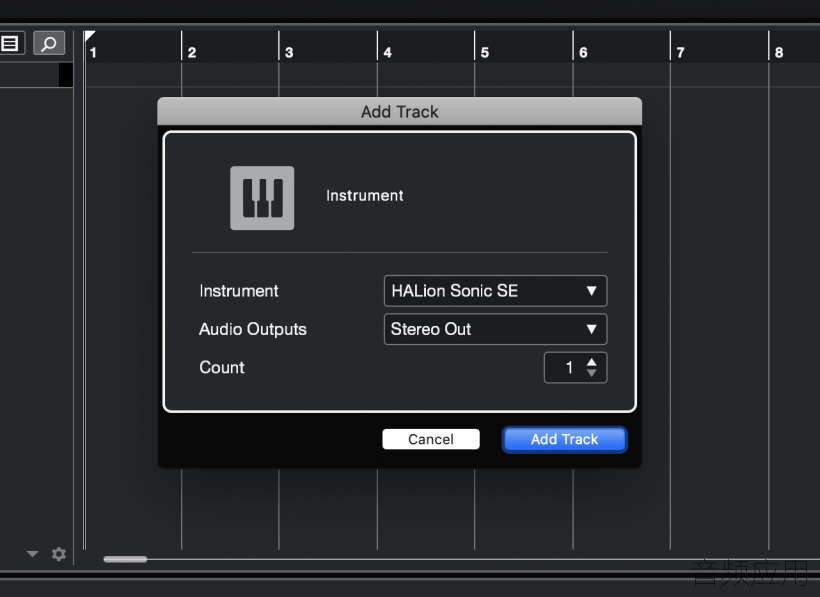Open the track search magnifier icon
The width and height of the screenshot is (820, 597).
tap(49, 43)
